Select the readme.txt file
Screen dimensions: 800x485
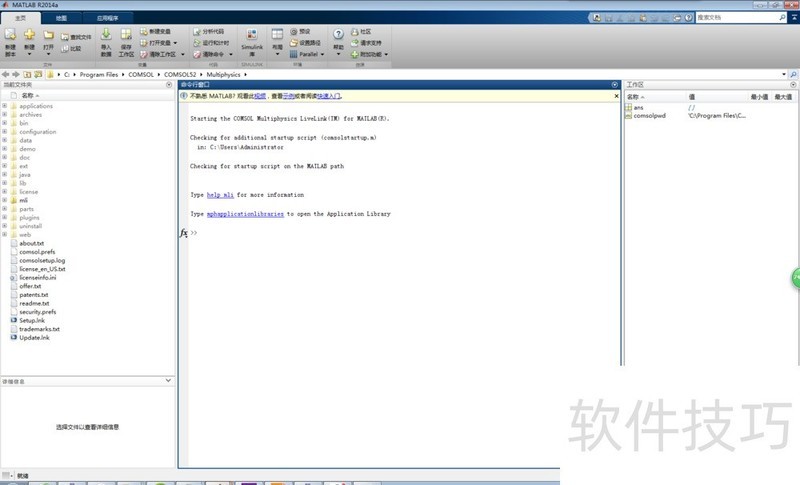click(34, 303)
